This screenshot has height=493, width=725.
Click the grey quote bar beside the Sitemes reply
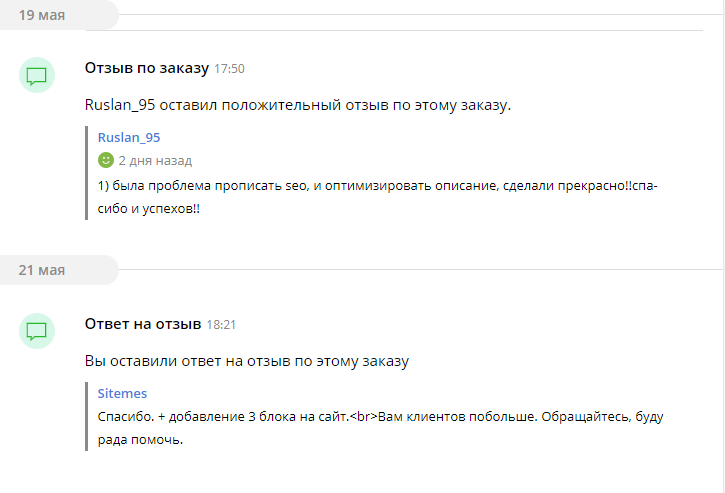coord(87,416)
